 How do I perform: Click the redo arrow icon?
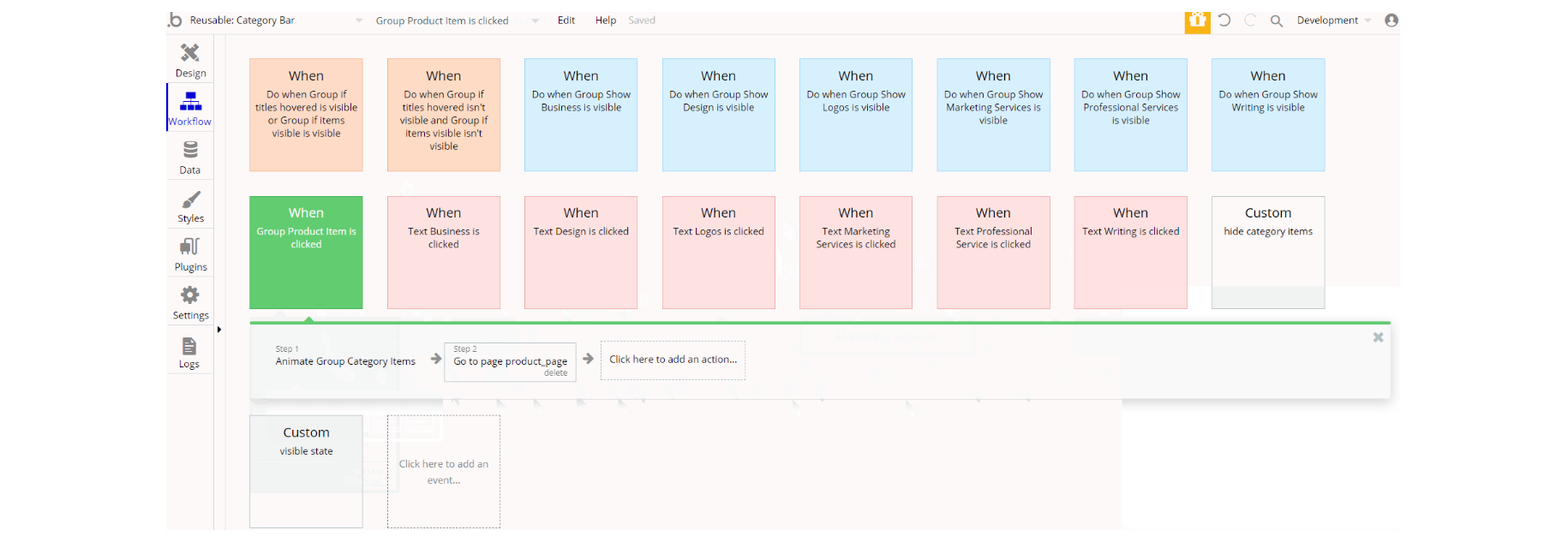(x=1250, y=20)
